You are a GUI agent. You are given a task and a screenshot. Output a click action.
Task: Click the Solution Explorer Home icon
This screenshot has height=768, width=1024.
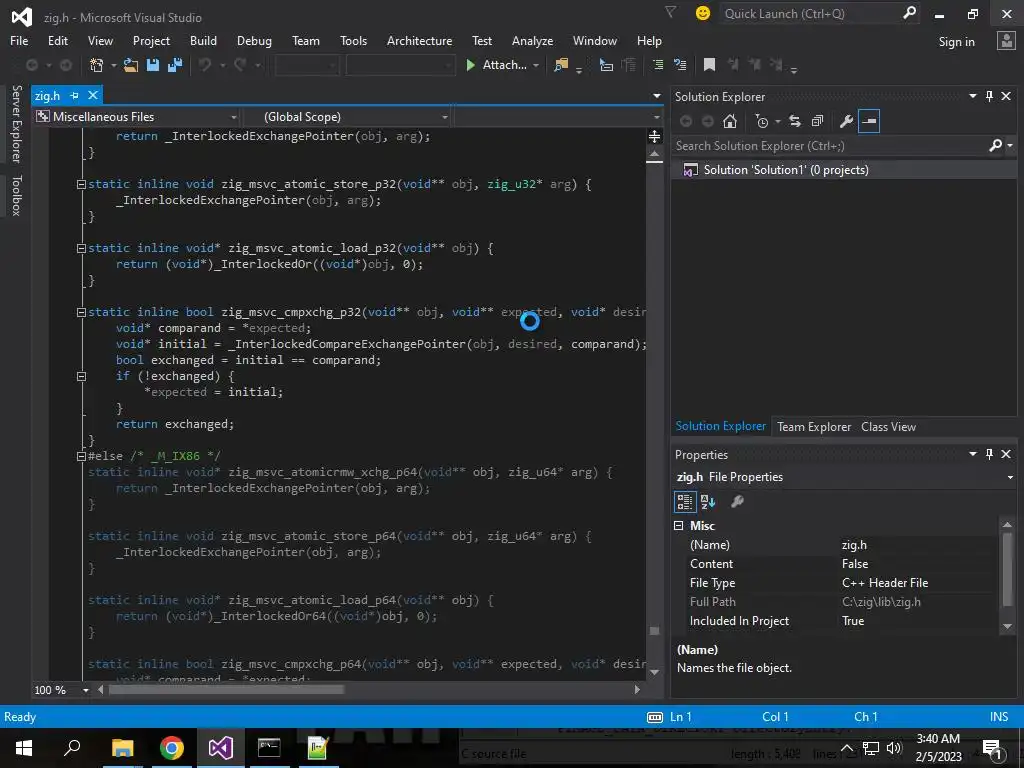729,121
